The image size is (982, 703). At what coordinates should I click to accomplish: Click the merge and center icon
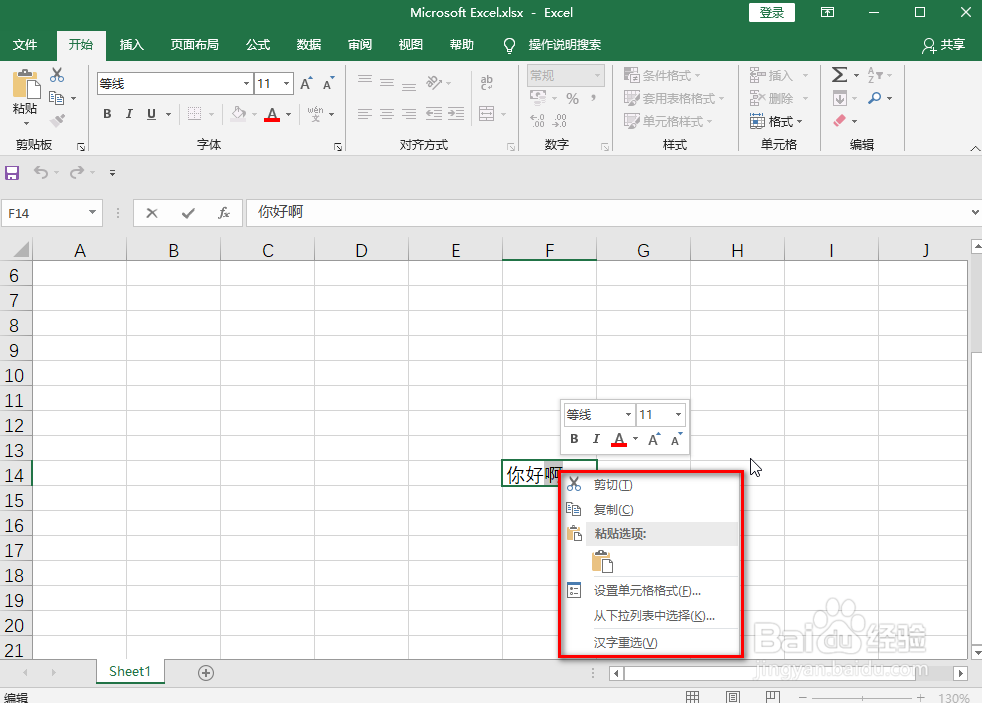pyautogui.click(x=487, y=113)
